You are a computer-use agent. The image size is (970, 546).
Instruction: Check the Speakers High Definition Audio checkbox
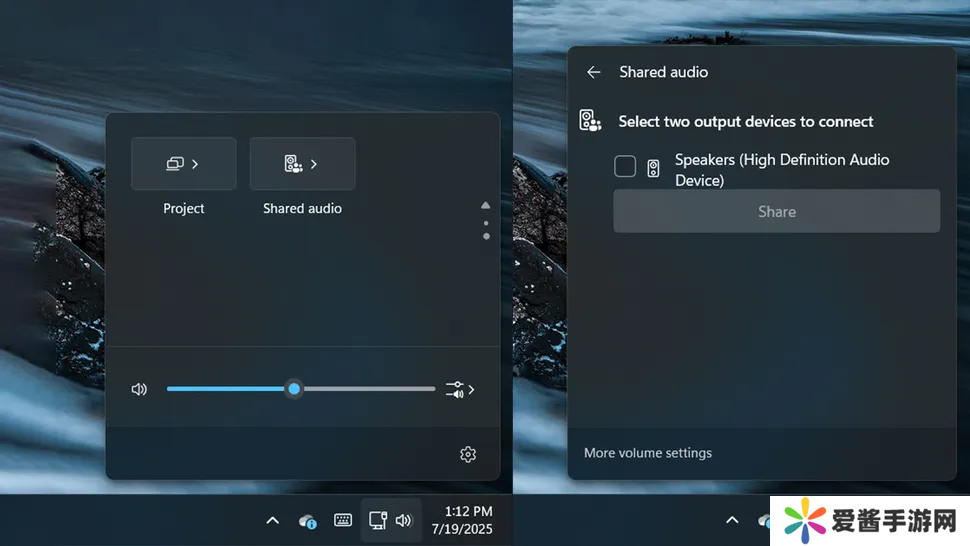tap(625, 166)
